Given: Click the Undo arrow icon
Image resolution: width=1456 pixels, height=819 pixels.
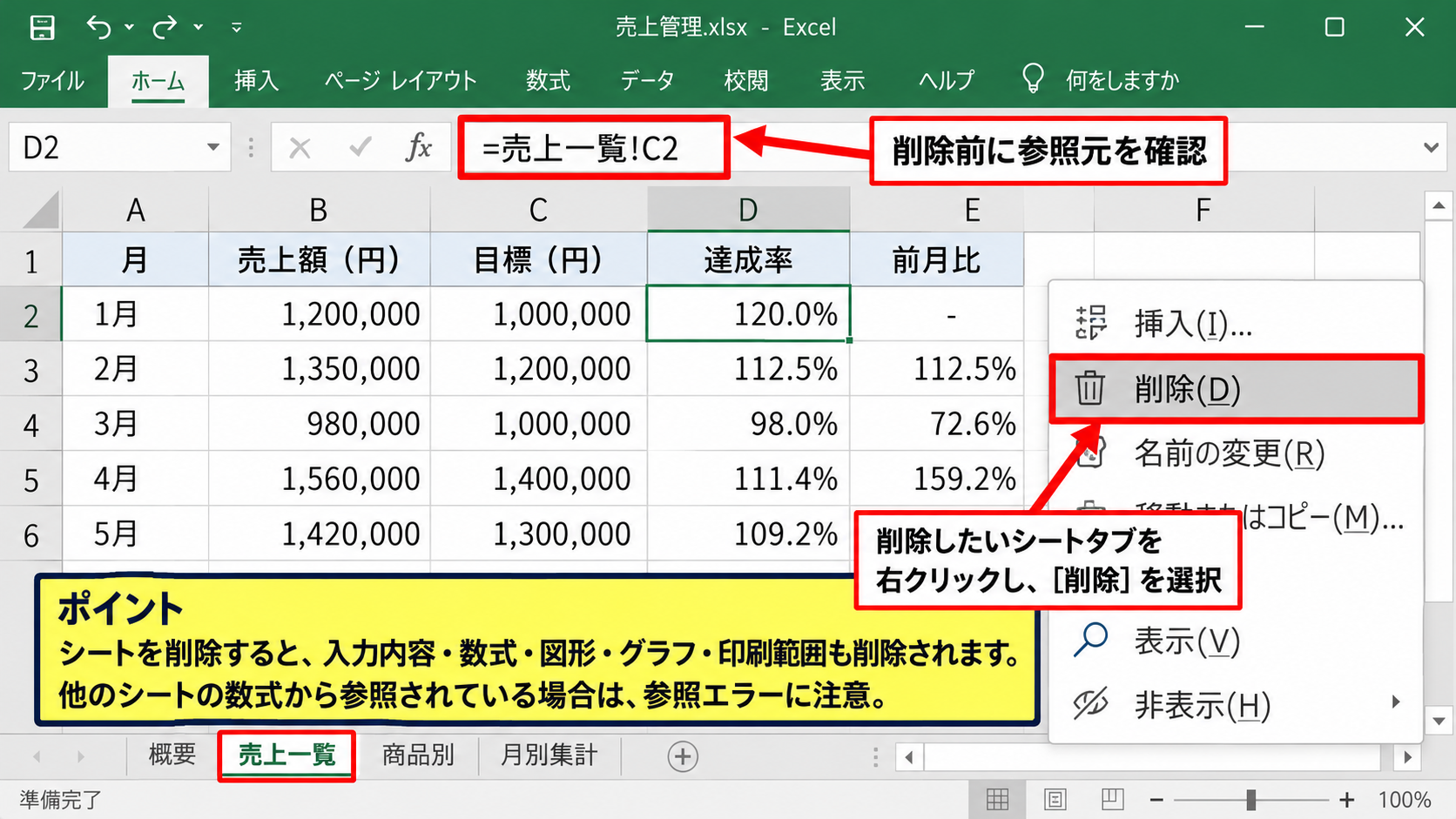Looking at the screenshot, I should click(x=98, y=28).
